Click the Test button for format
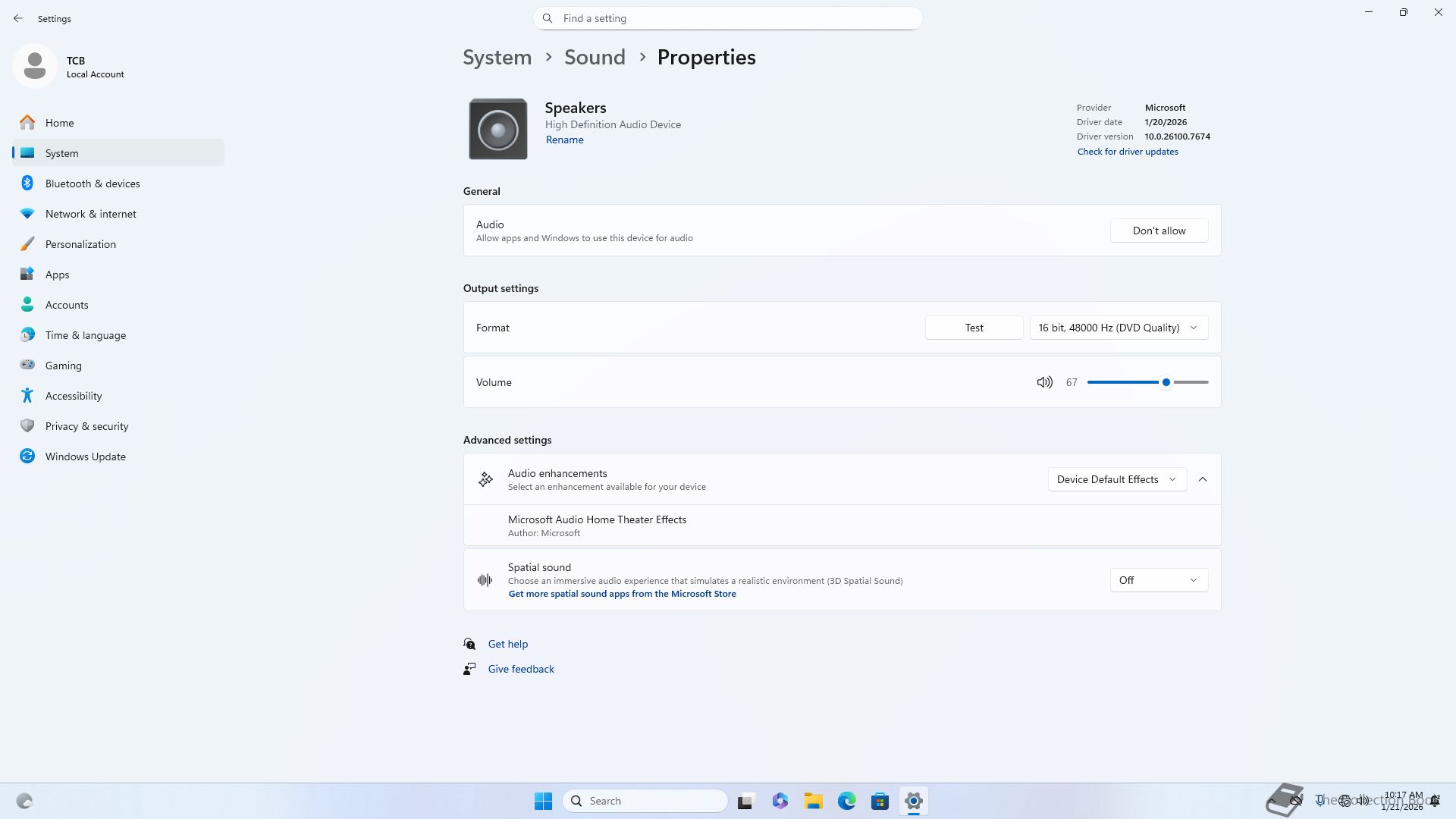1456x819 pixels. (x=974, y=328)
